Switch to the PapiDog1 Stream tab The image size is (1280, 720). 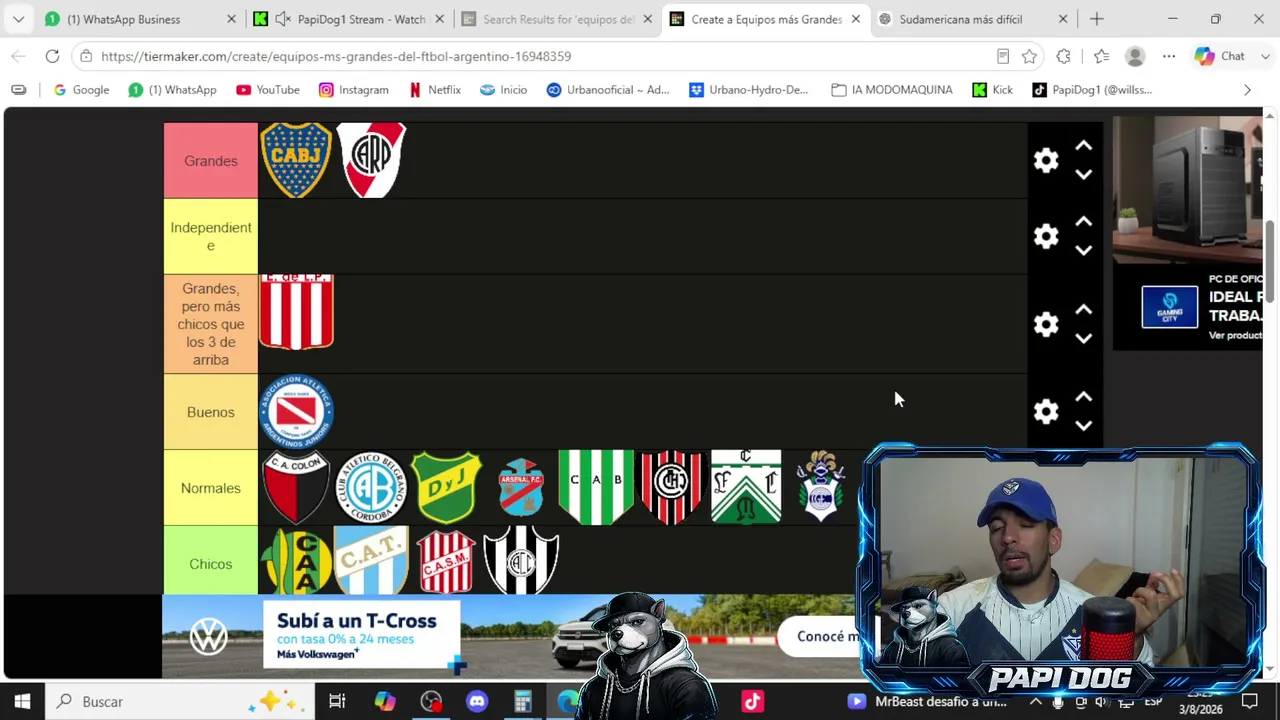(x=349, y=19)
